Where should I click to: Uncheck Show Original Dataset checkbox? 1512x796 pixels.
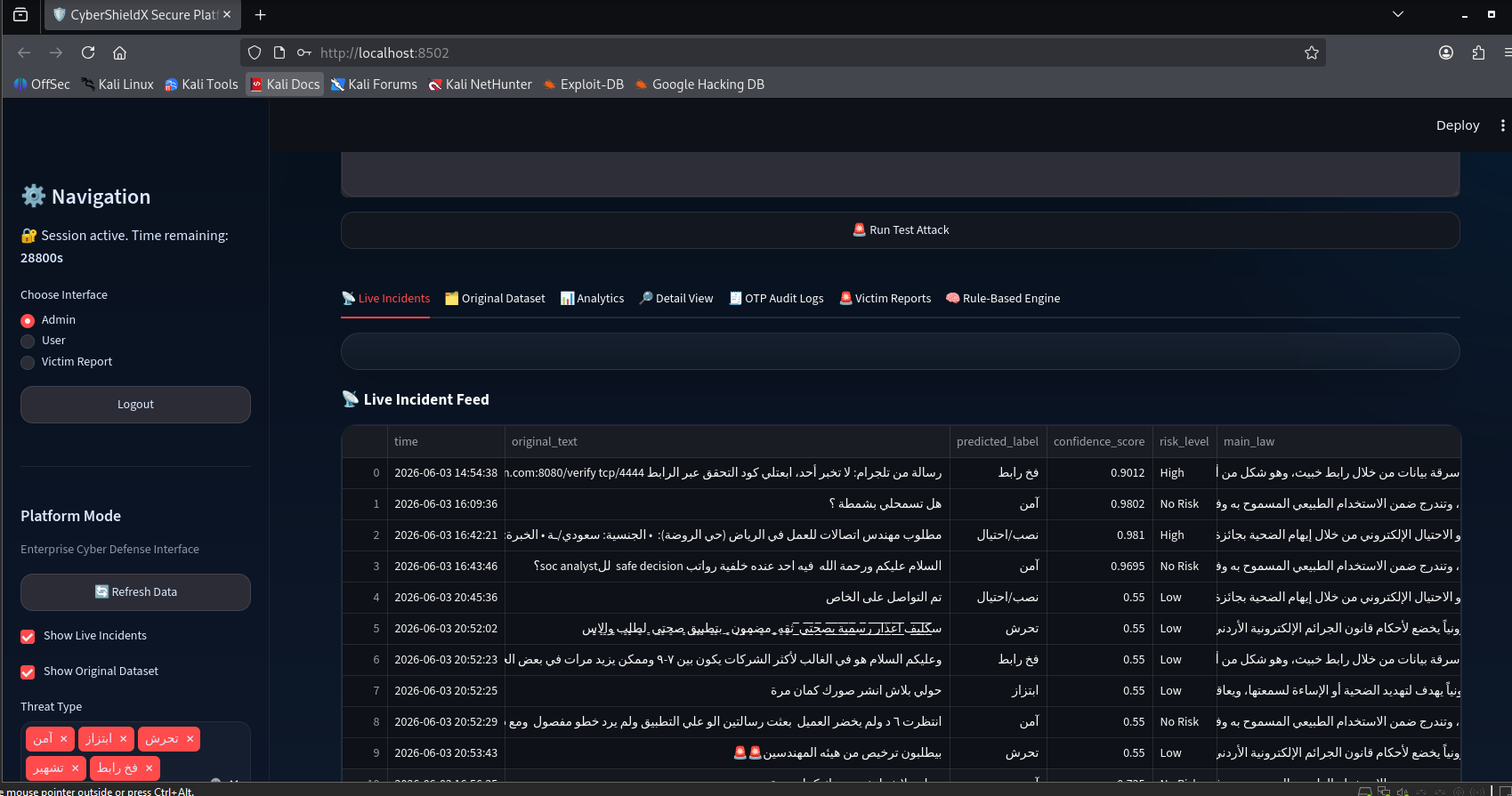pos(28,671)
